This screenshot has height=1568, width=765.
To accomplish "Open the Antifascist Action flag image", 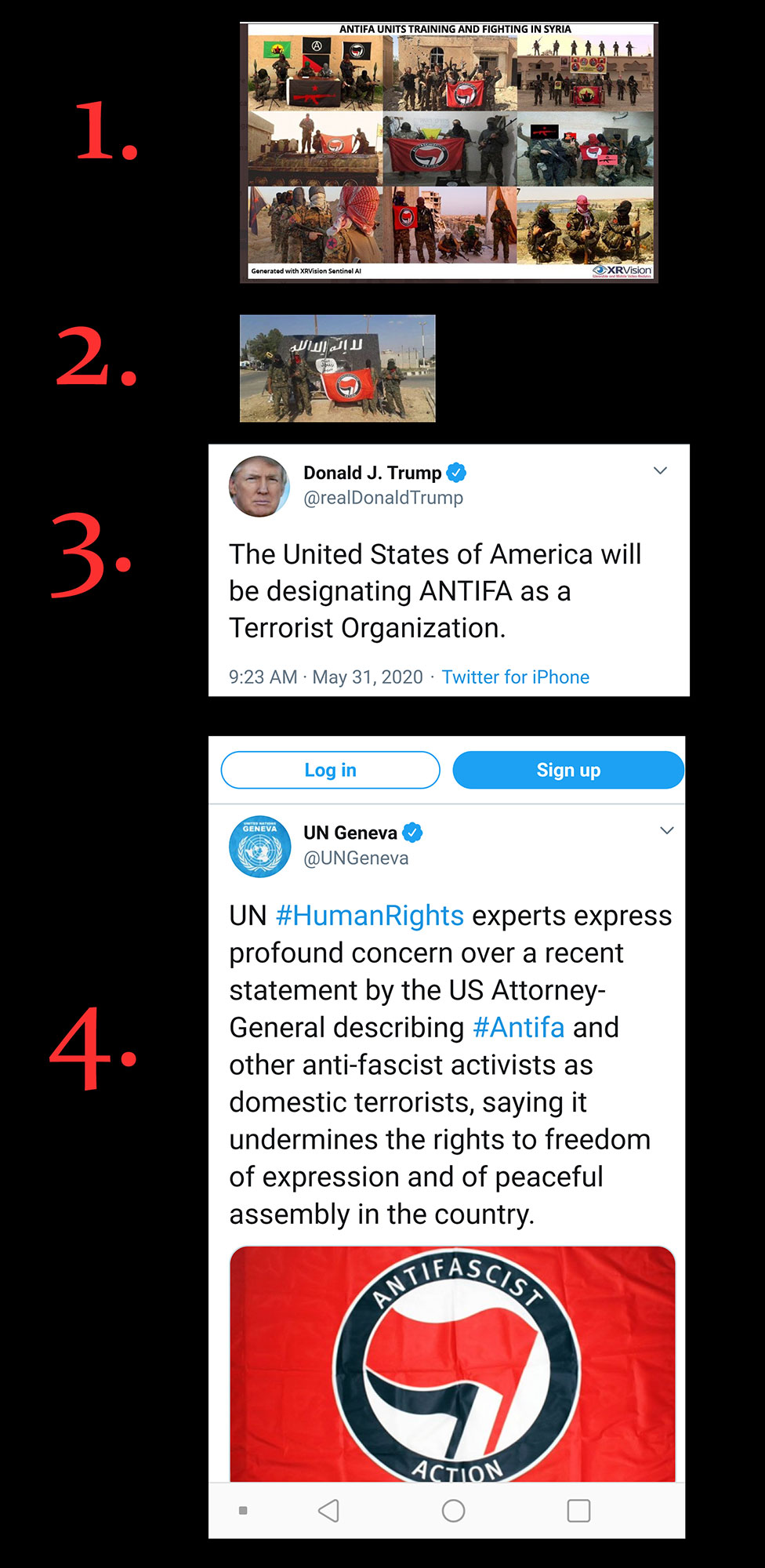I will coord(452,1364).
